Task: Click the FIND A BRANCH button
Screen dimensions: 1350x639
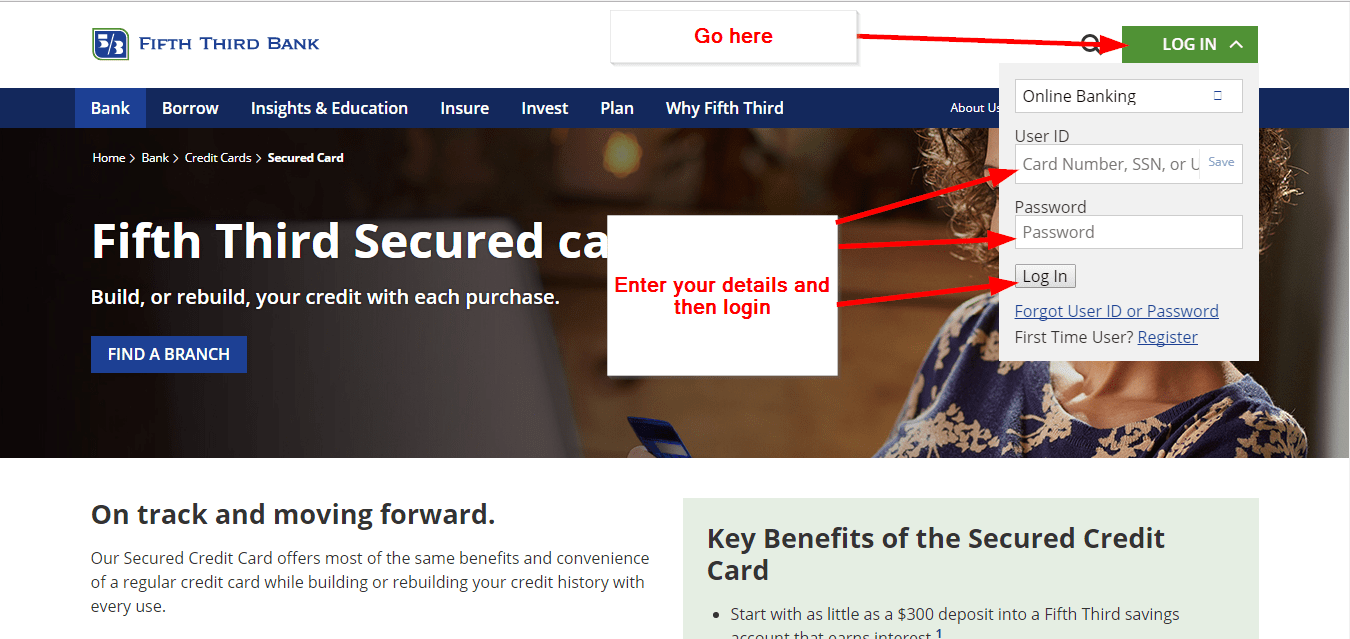Action: click(x=169, y=354)
